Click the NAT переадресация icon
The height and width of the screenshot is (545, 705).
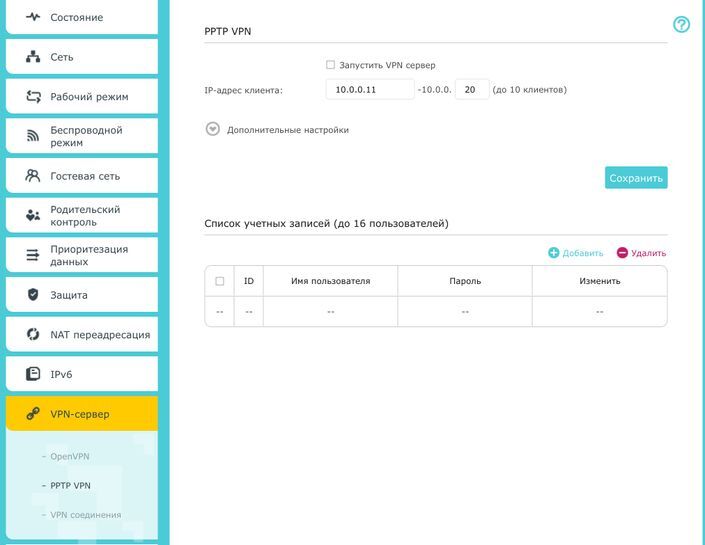[33, 335]
